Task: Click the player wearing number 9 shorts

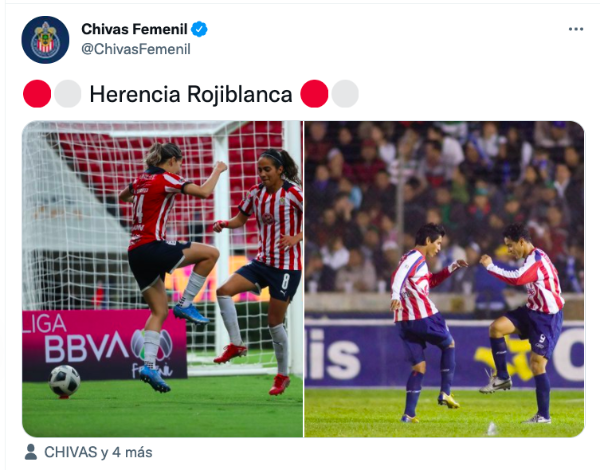Action: pos(526,321)
